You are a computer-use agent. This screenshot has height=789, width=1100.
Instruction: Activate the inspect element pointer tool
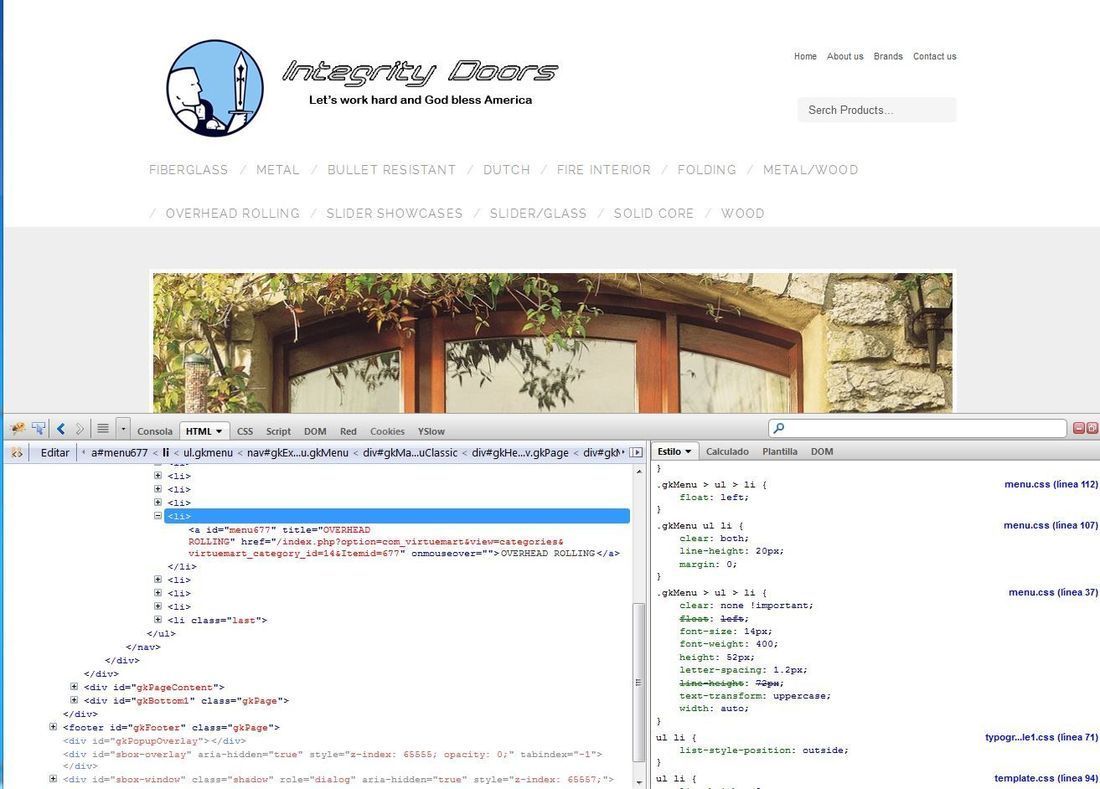tap(39, 429)
